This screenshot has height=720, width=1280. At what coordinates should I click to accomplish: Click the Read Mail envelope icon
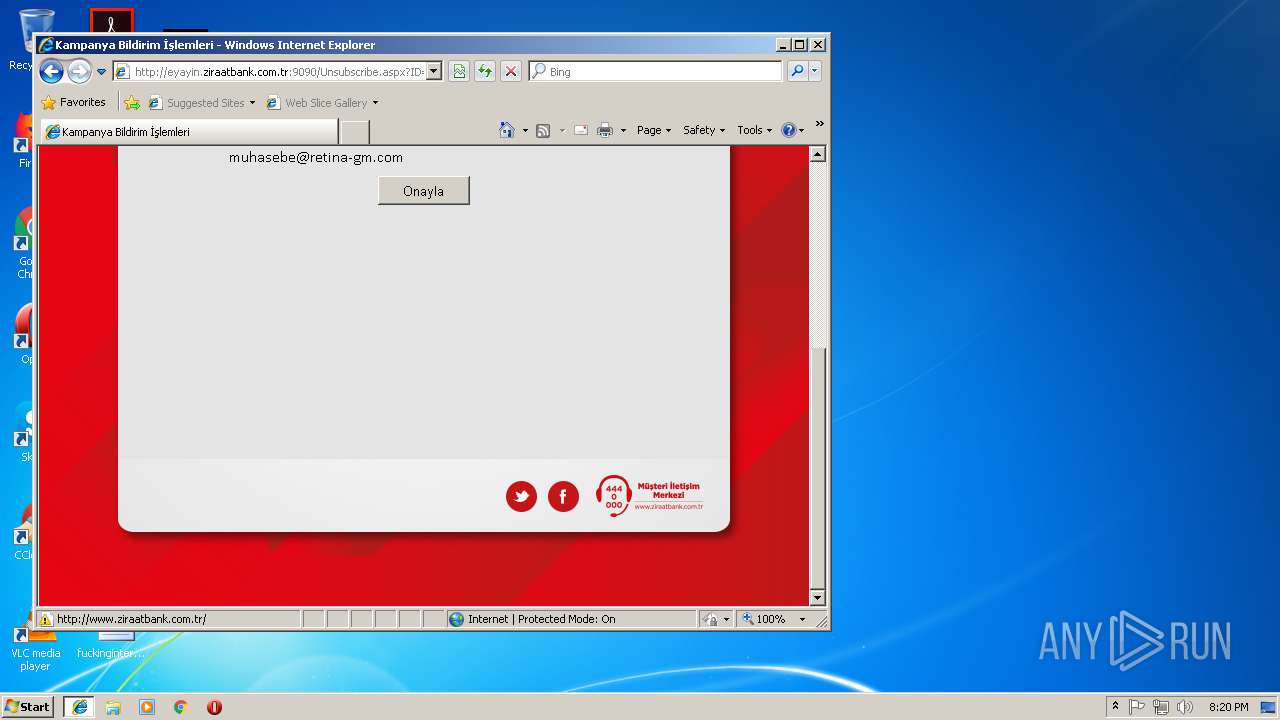(x=580, y=130)
